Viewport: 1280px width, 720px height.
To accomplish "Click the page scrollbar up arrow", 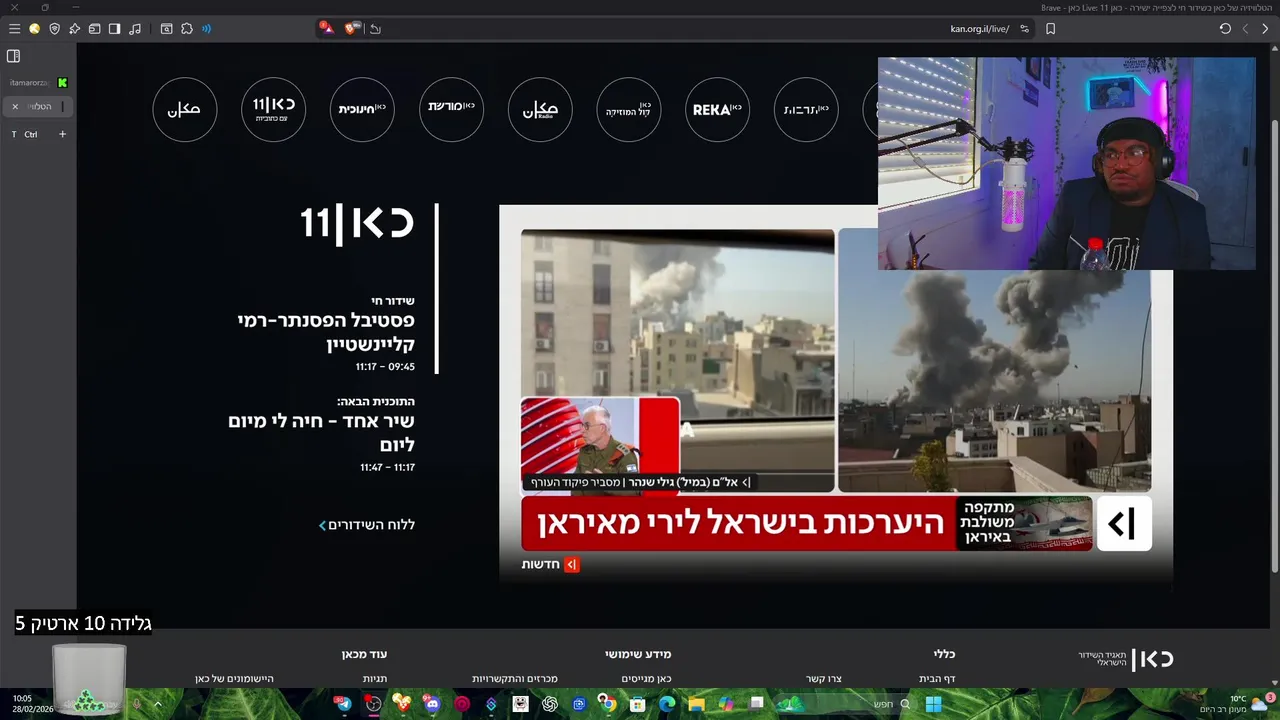I will (1275, 48).
